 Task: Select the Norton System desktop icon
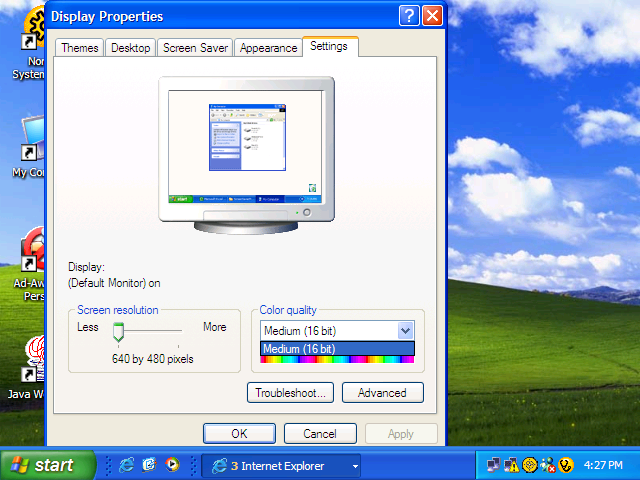coord(28,45)
